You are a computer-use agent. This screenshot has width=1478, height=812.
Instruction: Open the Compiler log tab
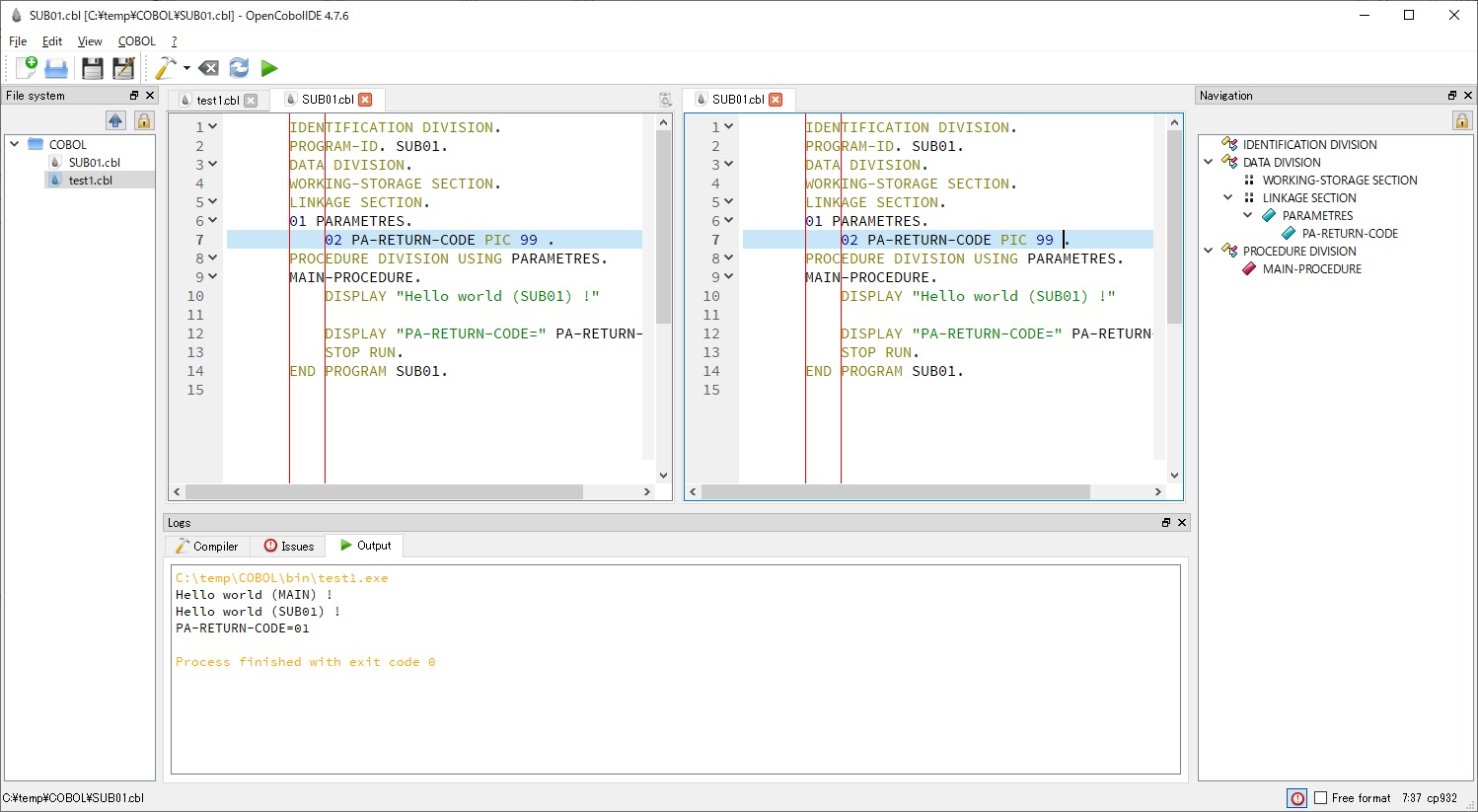click(207, 547)
